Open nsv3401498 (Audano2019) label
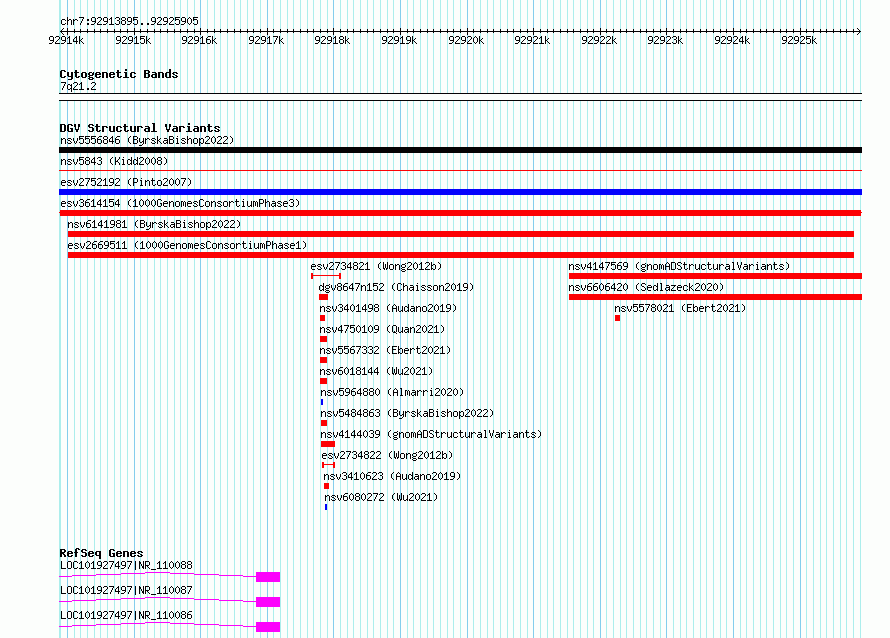 point(388,308)
